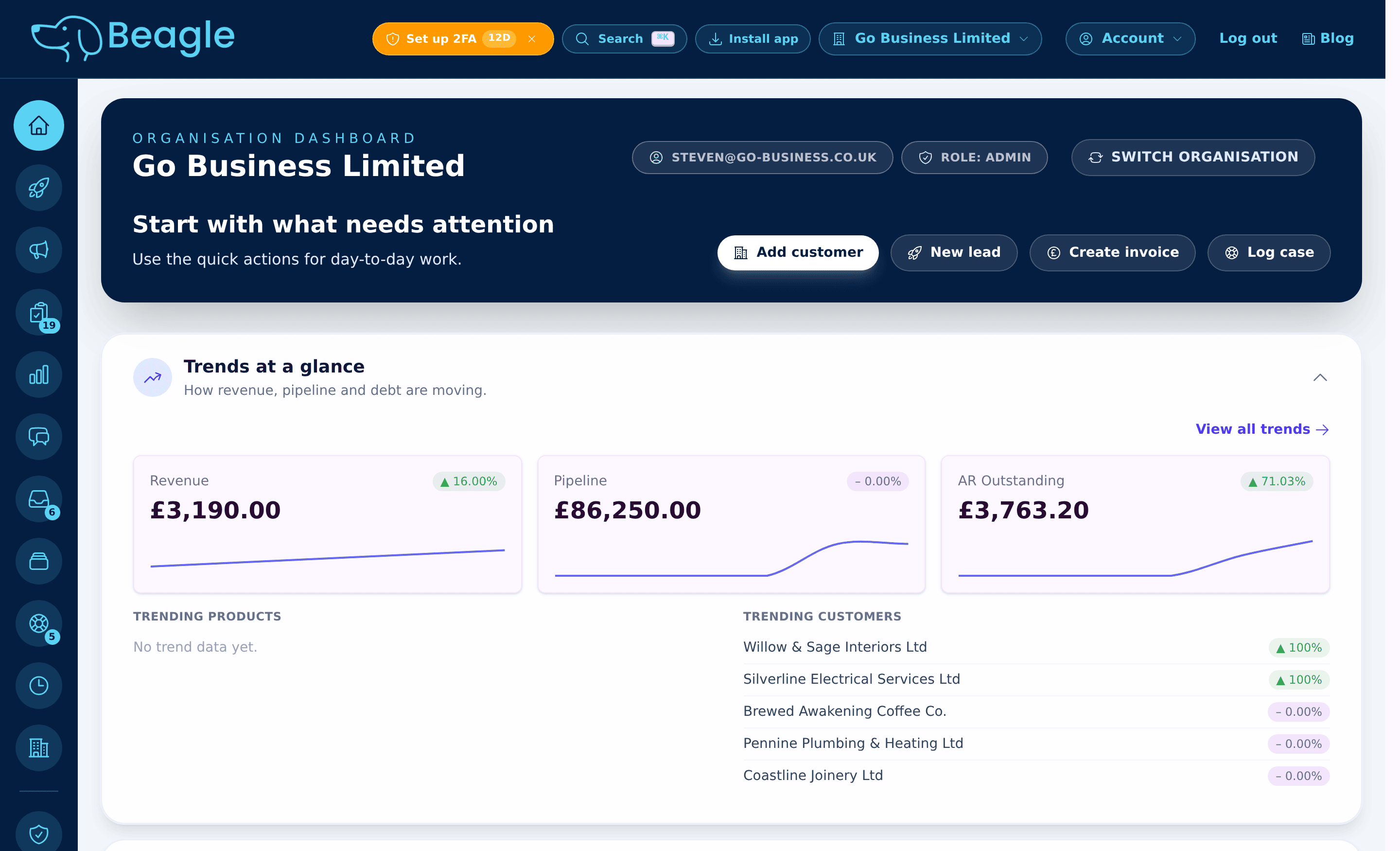Open the clock time-tracking sidebar icon
Viewport: 1400px width, 851px height.
38,686
